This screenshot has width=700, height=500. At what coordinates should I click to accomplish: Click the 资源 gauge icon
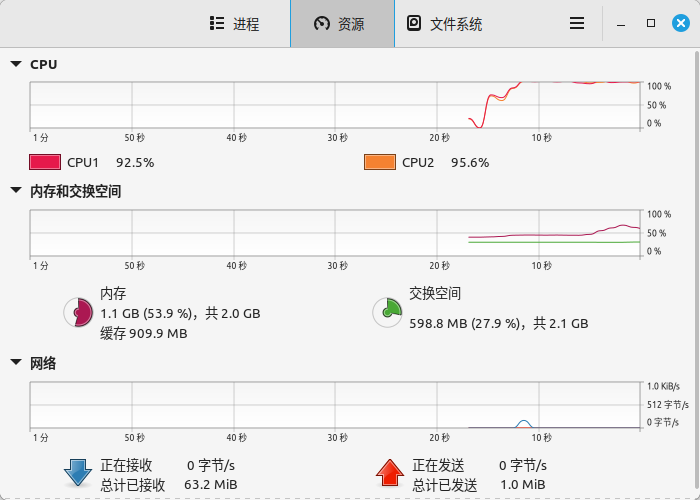pyautogui.click(x=321, y=23)
